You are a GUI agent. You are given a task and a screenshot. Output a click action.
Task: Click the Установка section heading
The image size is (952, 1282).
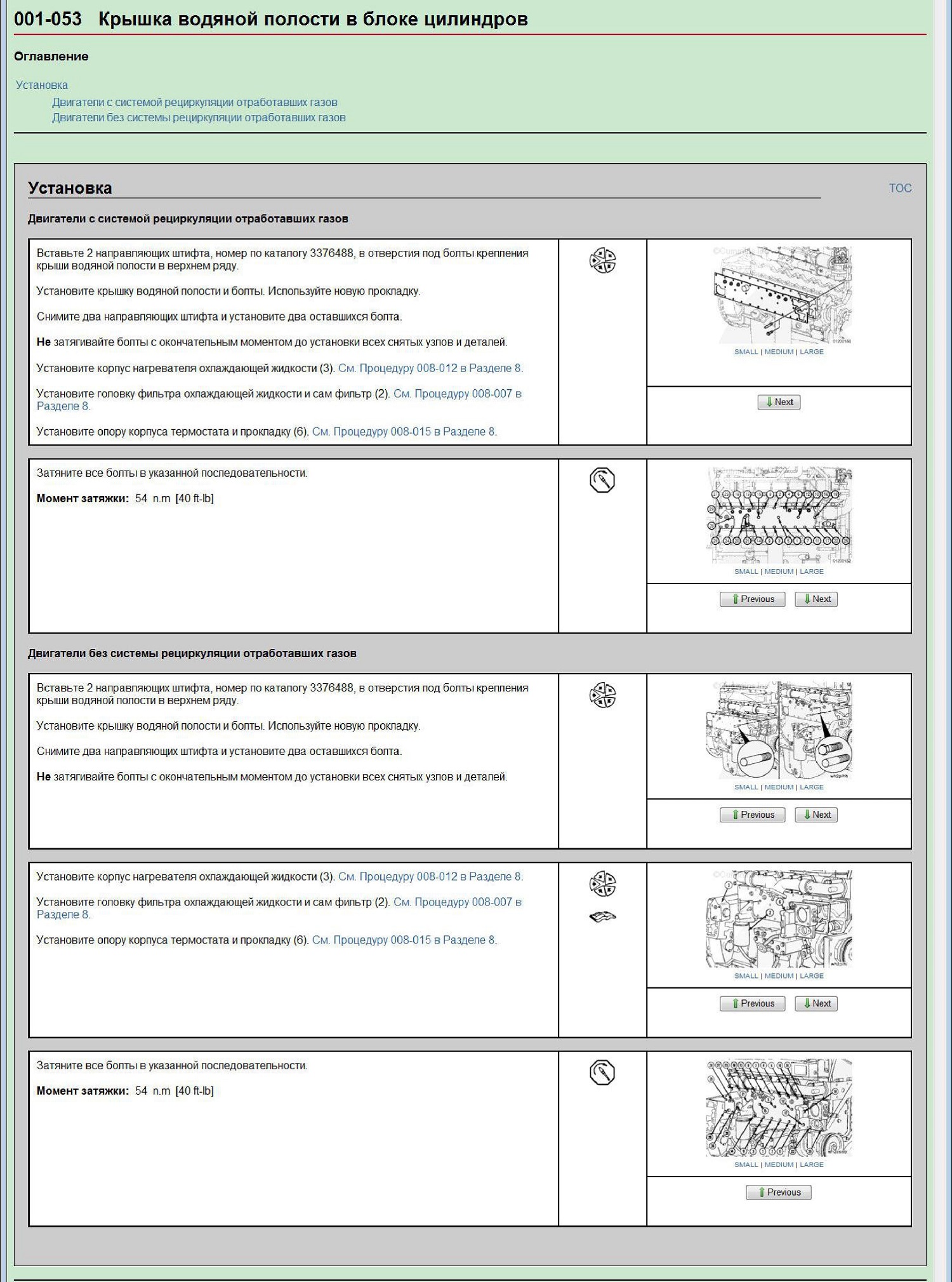coord(70,188)
